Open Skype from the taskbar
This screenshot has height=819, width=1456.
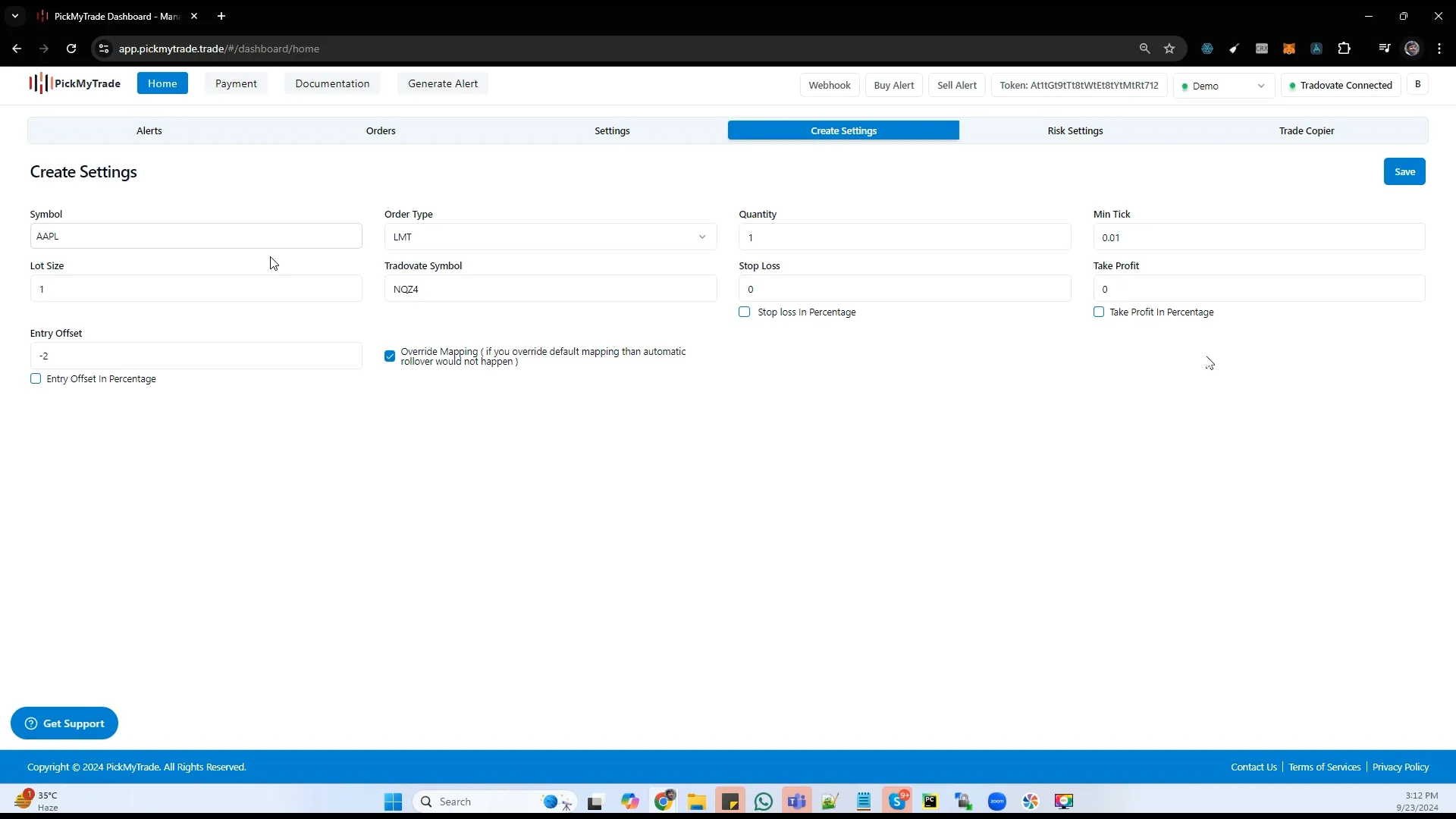898,802
